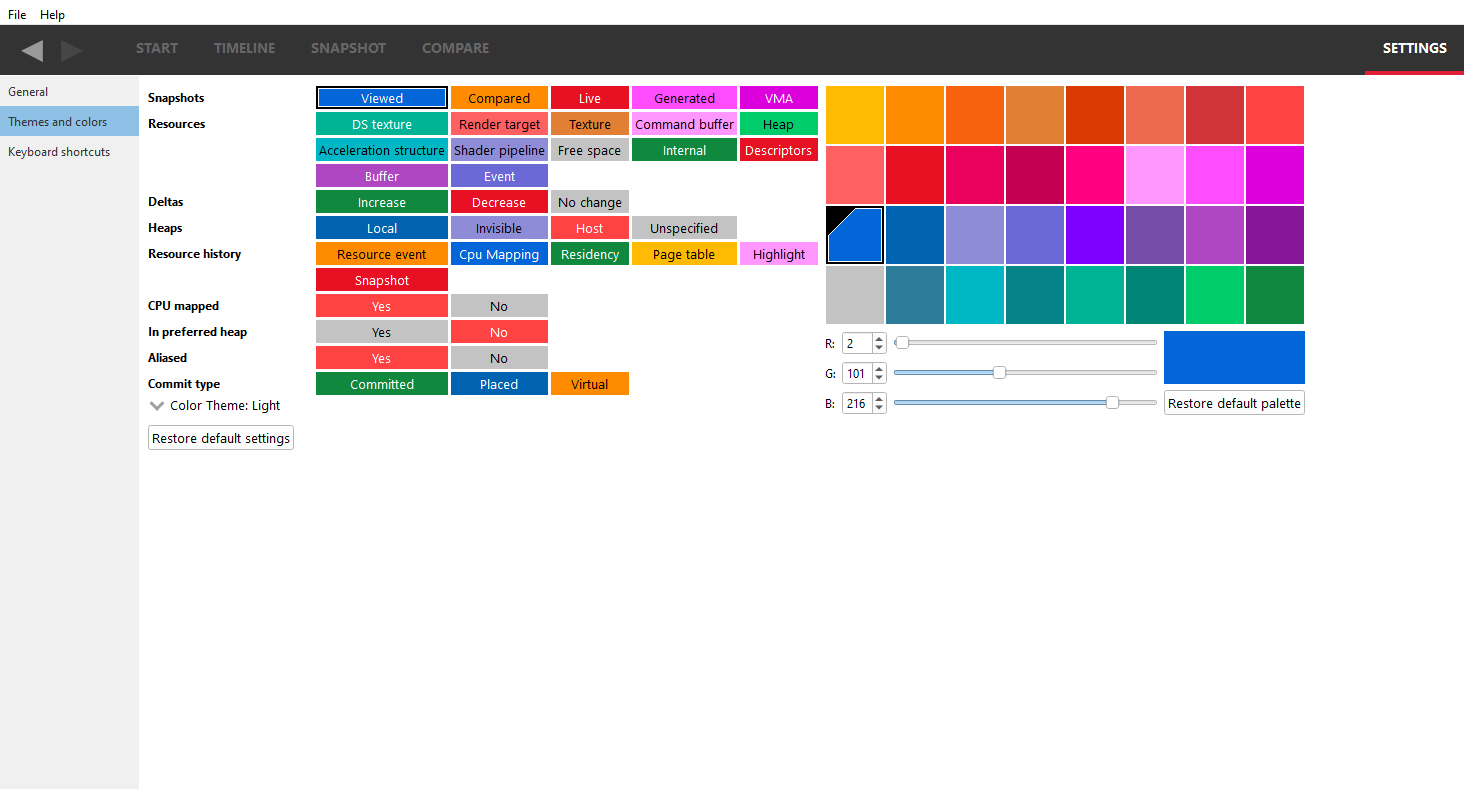Click the forward navigation arrow
The image size is (1464, 789).
(71, 50)
